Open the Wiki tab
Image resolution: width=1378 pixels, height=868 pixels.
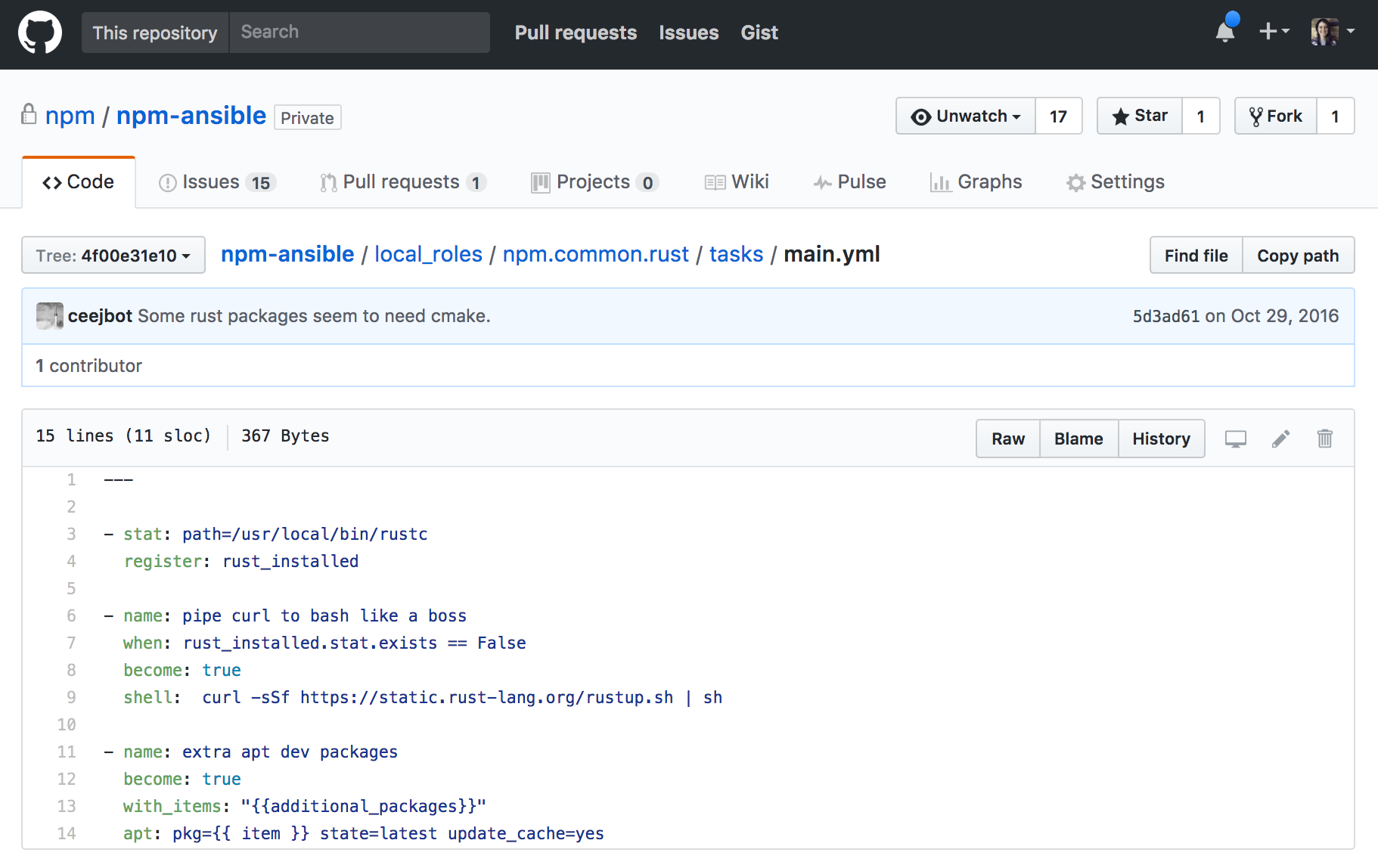click(x=737, y=182)
